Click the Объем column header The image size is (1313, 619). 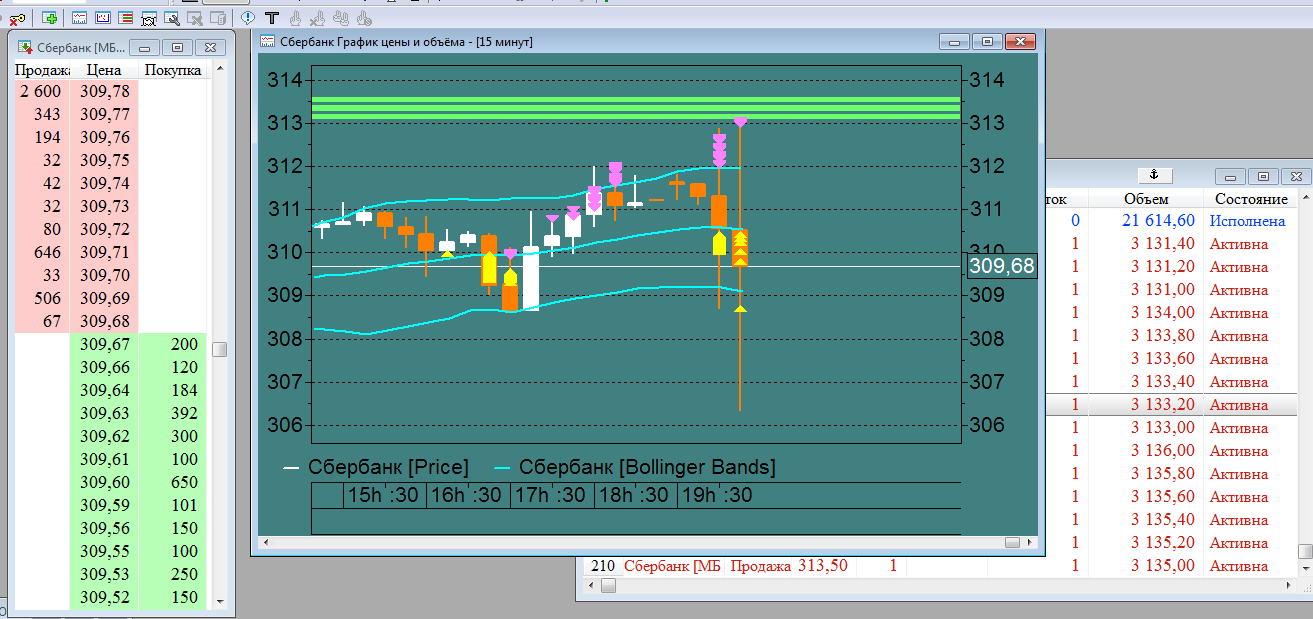coord(1145,199)
